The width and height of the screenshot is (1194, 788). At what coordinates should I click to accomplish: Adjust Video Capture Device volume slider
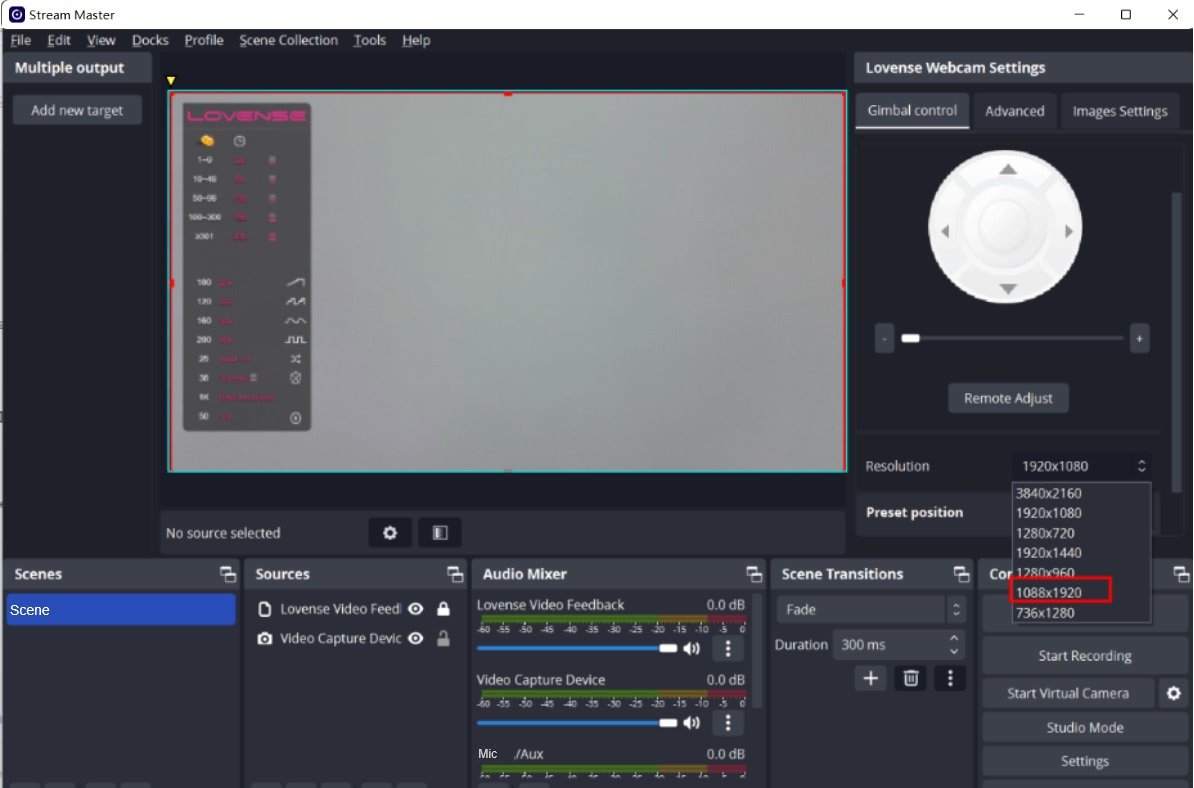[576, 723]
